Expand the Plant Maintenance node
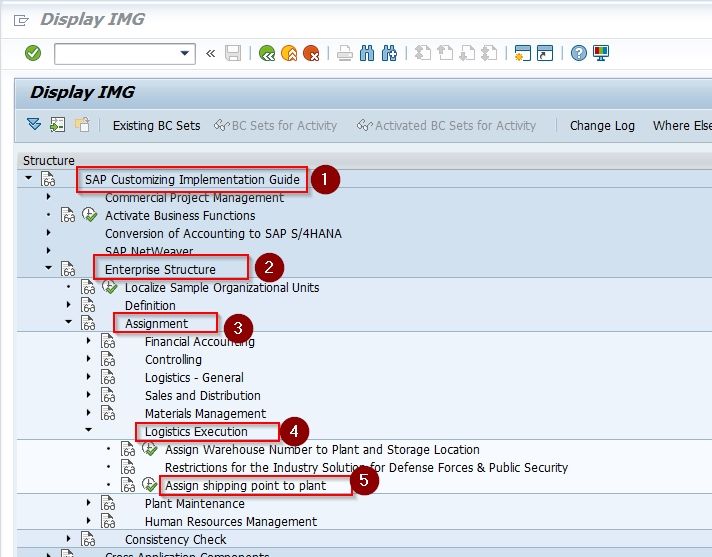 (89, 503)
